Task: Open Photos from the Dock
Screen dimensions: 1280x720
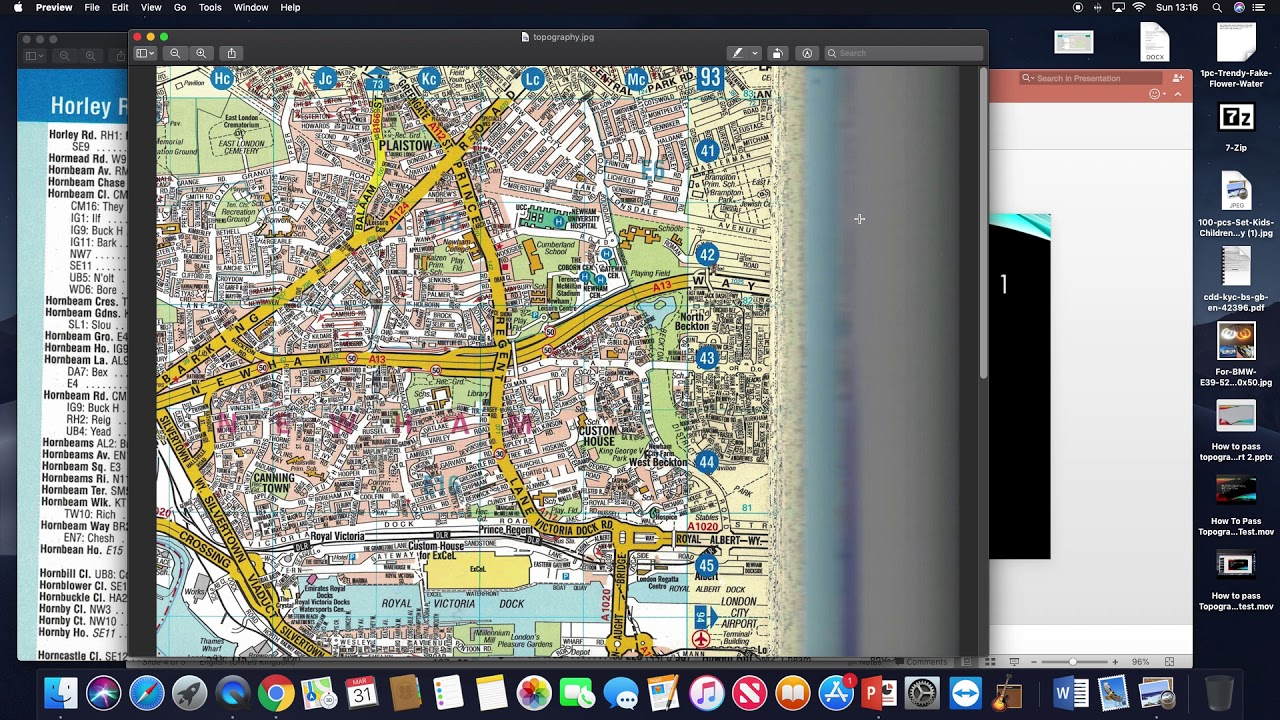Action: point(534,693)
